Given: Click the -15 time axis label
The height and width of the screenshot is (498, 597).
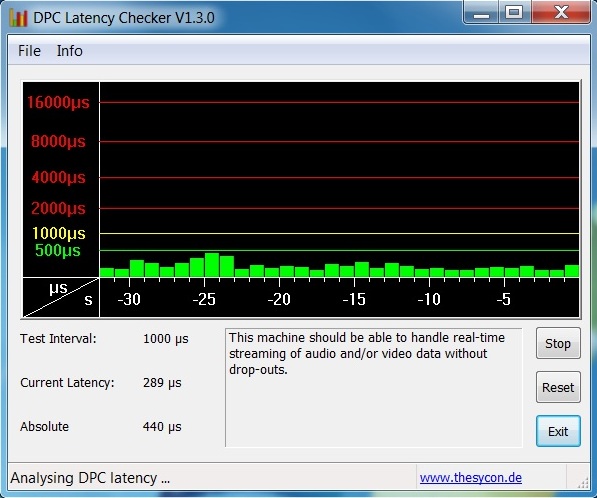Looking at the screenshot, I should coord(354,299).
